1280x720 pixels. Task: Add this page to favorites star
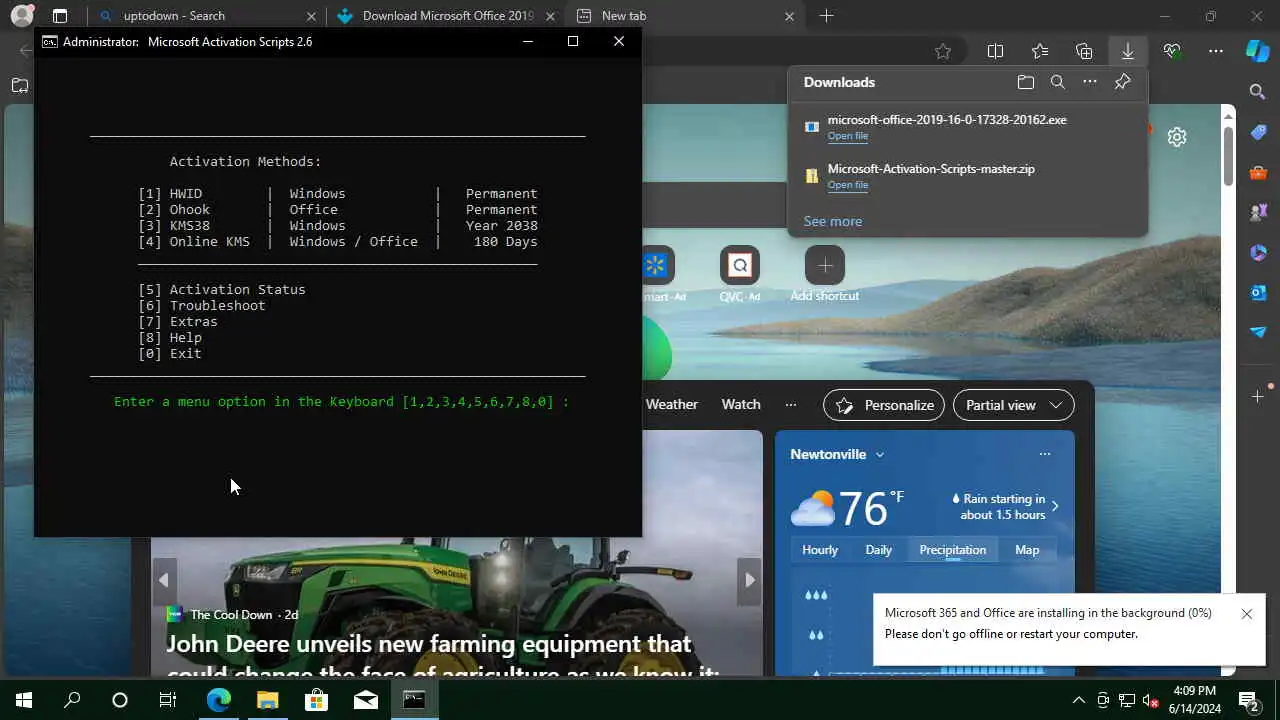click(942, 51)
